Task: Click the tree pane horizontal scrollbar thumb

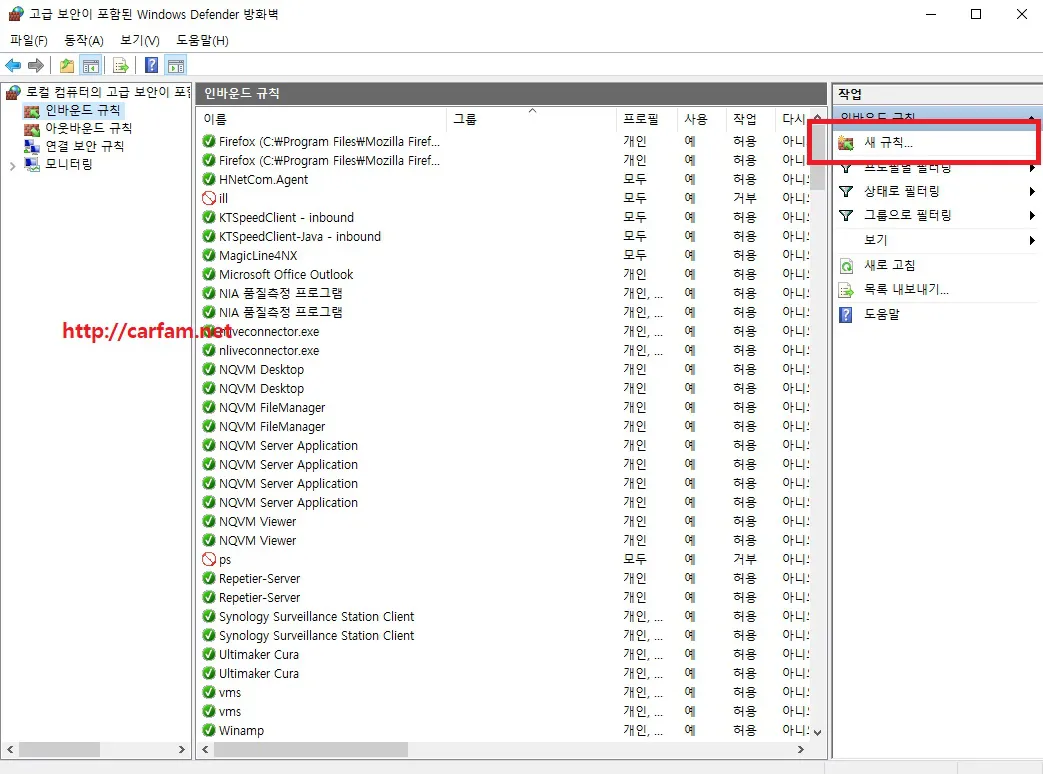Action: [x=59, y=749]
